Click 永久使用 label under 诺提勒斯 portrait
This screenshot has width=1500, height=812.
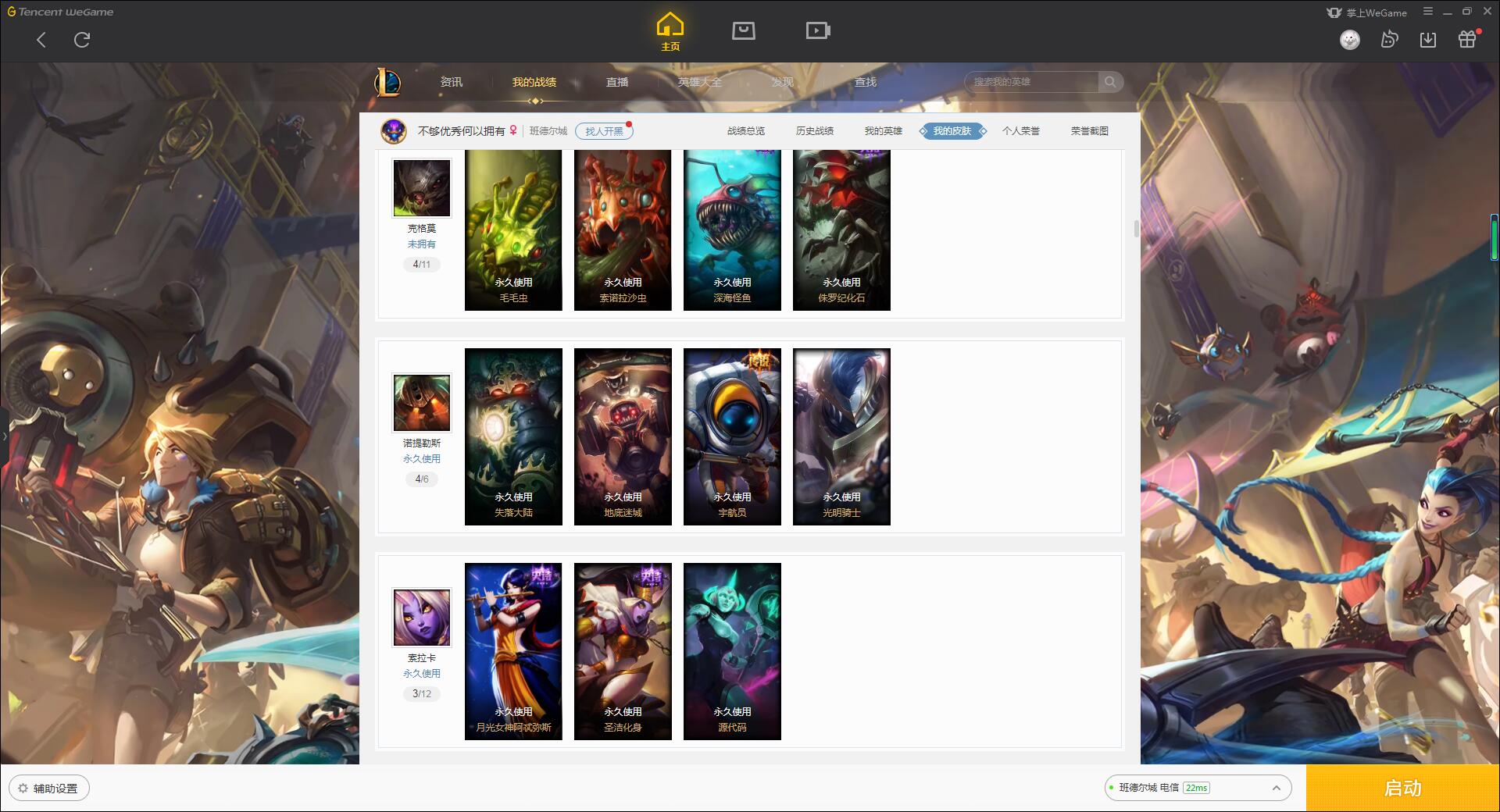point(422,459)
